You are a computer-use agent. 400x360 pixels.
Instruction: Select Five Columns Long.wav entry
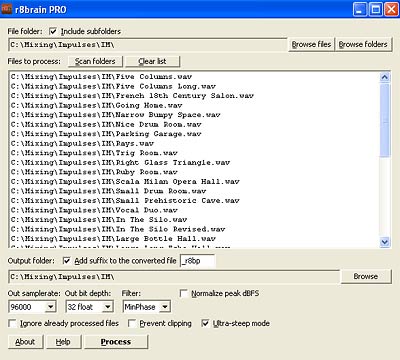point(113,86)
